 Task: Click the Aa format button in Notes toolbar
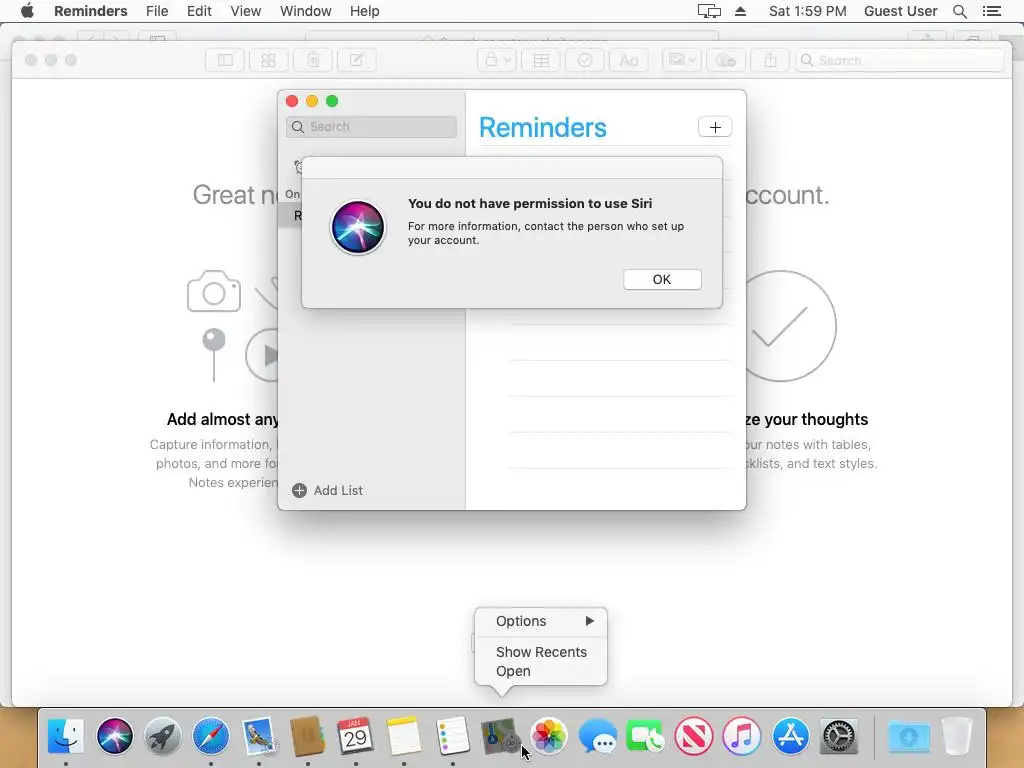[x=629, y=60]
